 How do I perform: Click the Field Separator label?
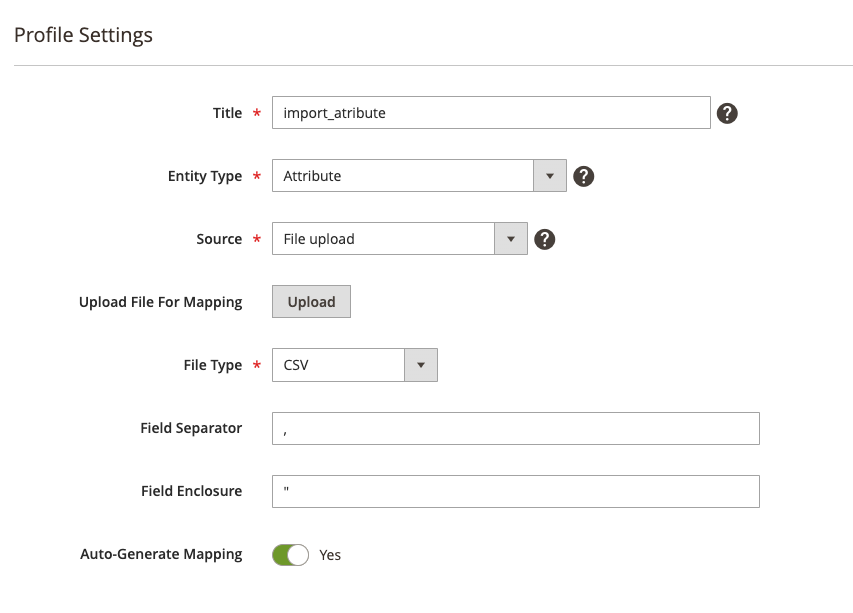(x=191, y=428)
